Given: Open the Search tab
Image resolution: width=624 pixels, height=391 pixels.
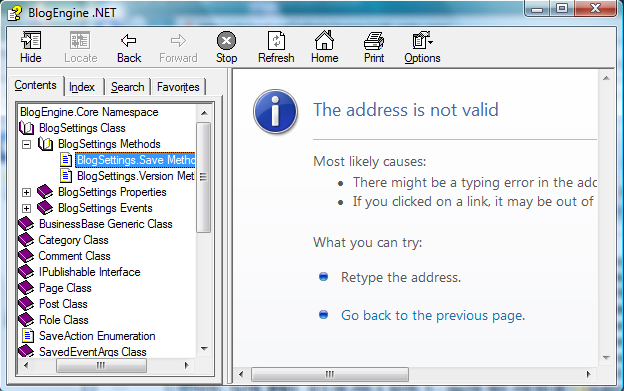Looking at the screenshot, I should click(127, 87).
